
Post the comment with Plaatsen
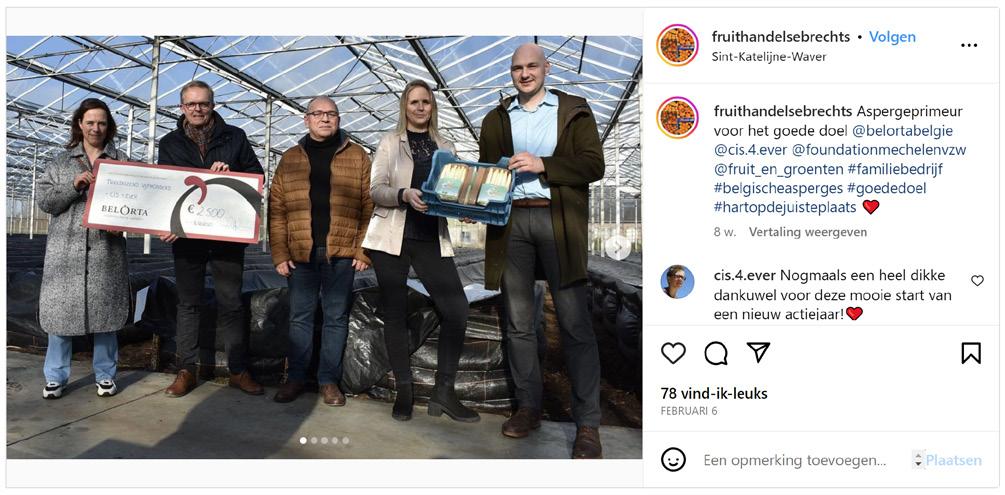953,460
